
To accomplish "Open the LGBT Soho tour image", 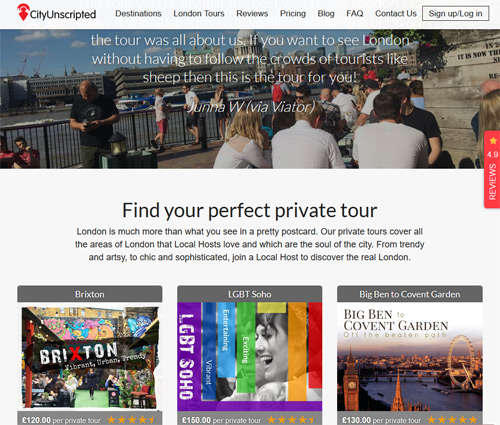I will (x=250, y=357).
